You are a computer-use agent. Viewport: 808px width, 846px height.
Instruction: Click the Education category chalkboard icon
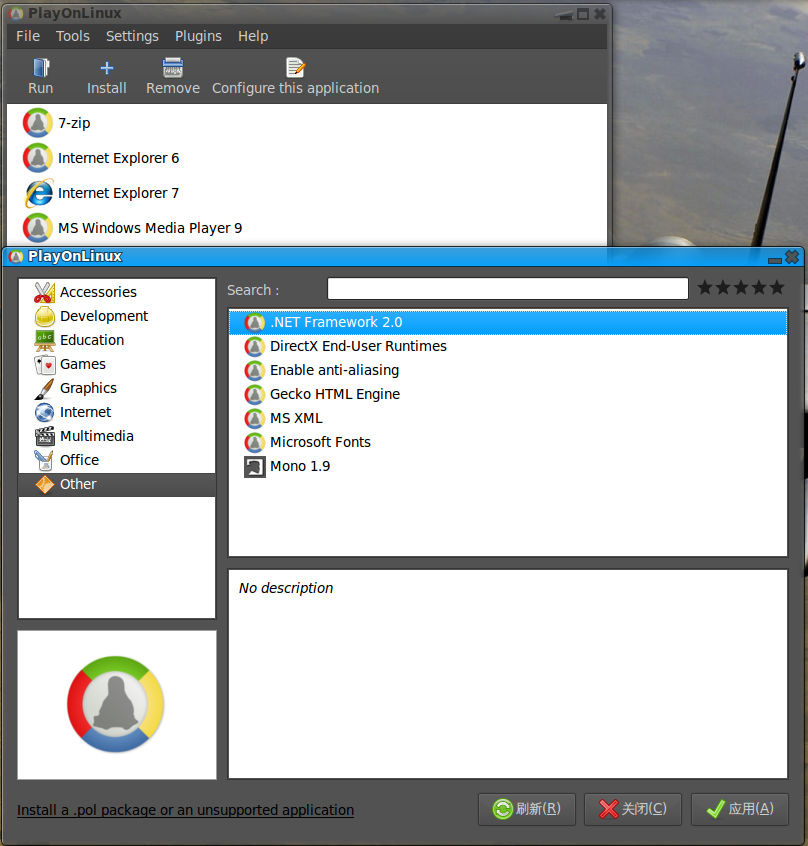coord(44,340)
